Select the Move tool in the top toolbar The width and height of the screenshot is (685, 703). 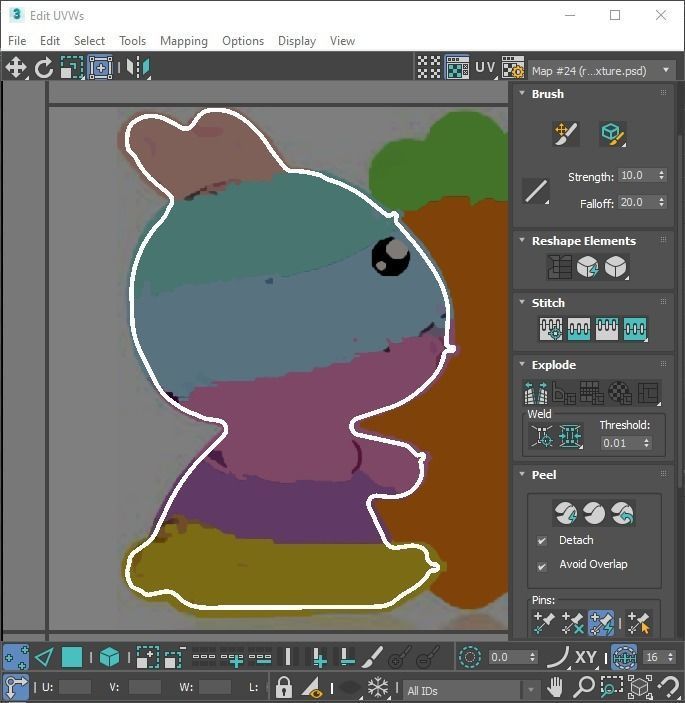16,68
